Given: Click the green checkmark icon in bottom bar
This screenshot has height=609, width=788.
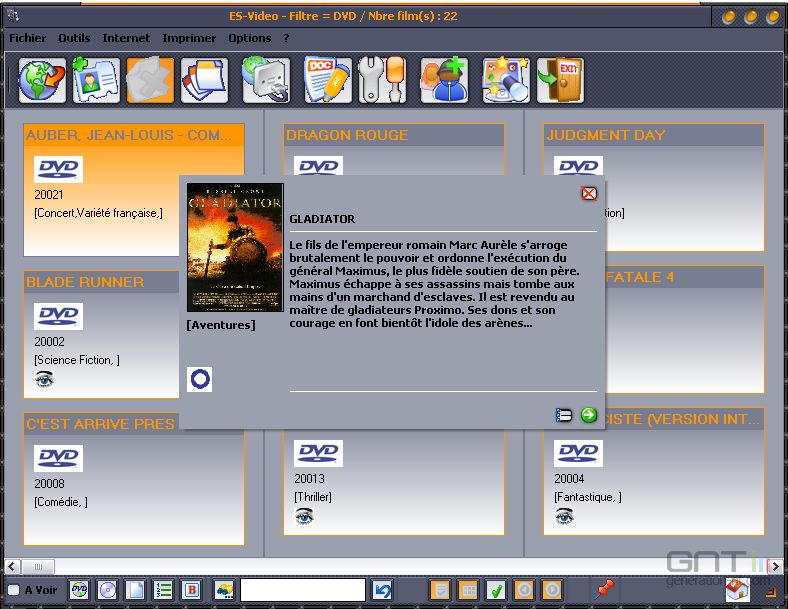Looking at the screenshot, I should click(x=497, y=590).
